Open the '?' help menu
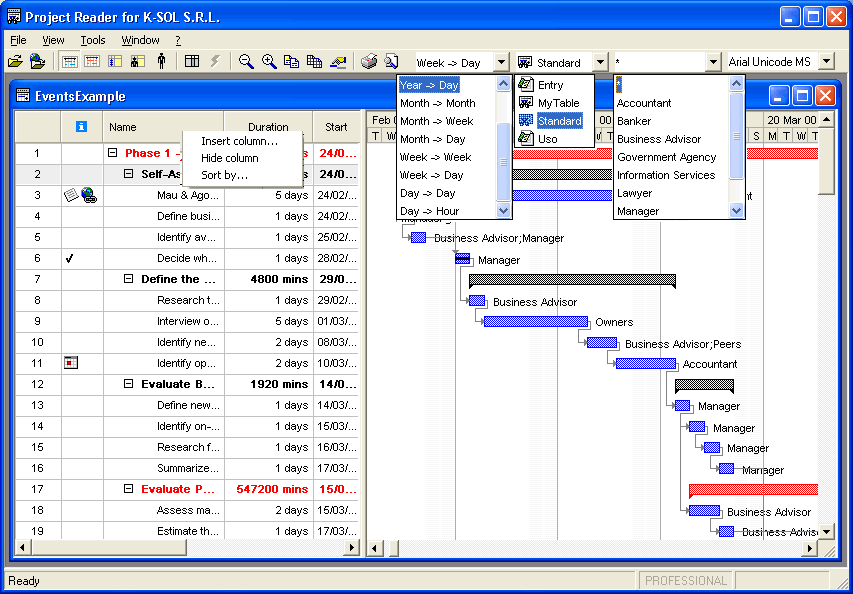The width and height of the screenshot is (853, 594). [x=178, y=40]
